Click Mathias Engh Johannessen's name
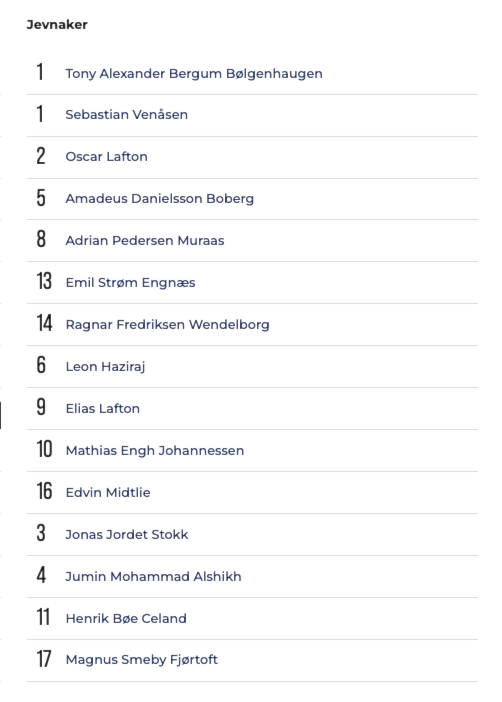This screenshot has height=702, width=502. tap(154, 450)
